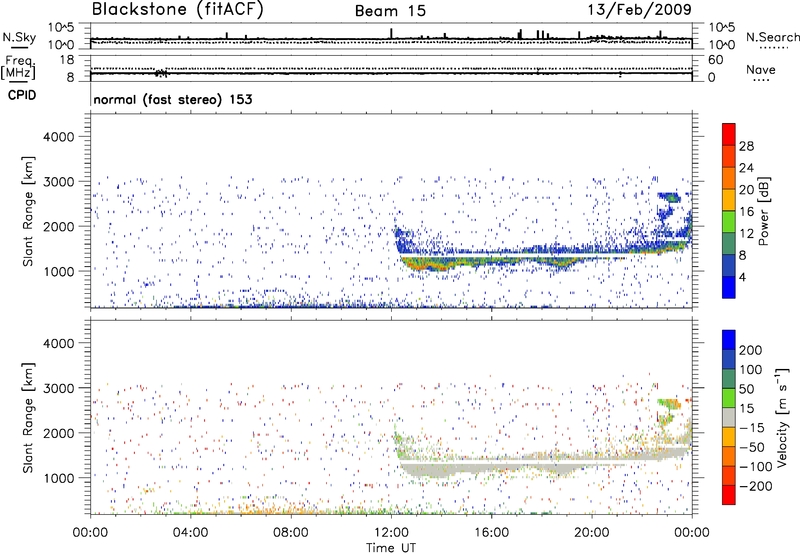
Task: Click the 'Power [dB]' colorbar title
Action: [763, 211]
